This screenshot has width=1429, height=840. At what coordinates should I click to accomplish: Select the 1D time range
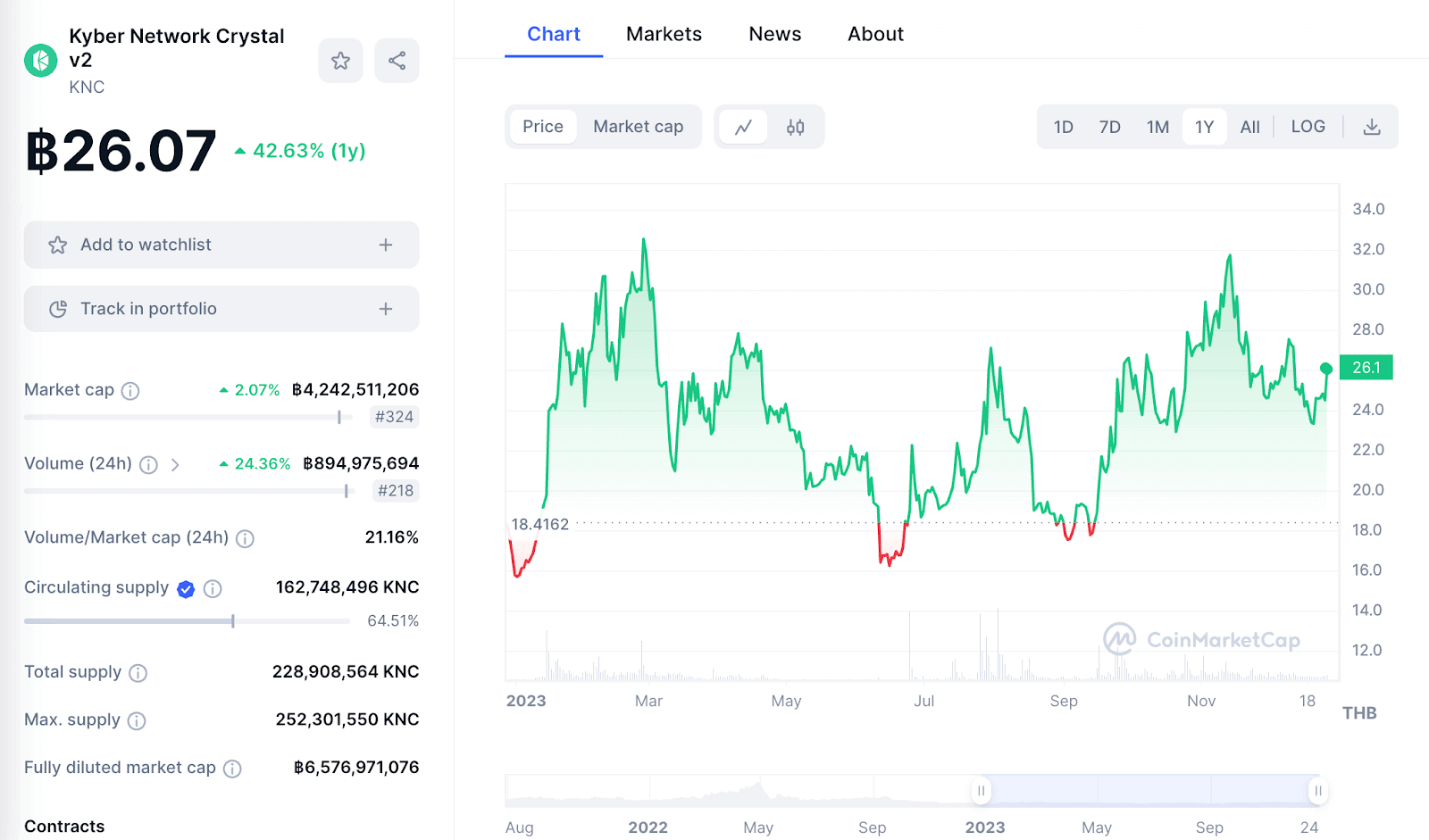point(1063,127)
